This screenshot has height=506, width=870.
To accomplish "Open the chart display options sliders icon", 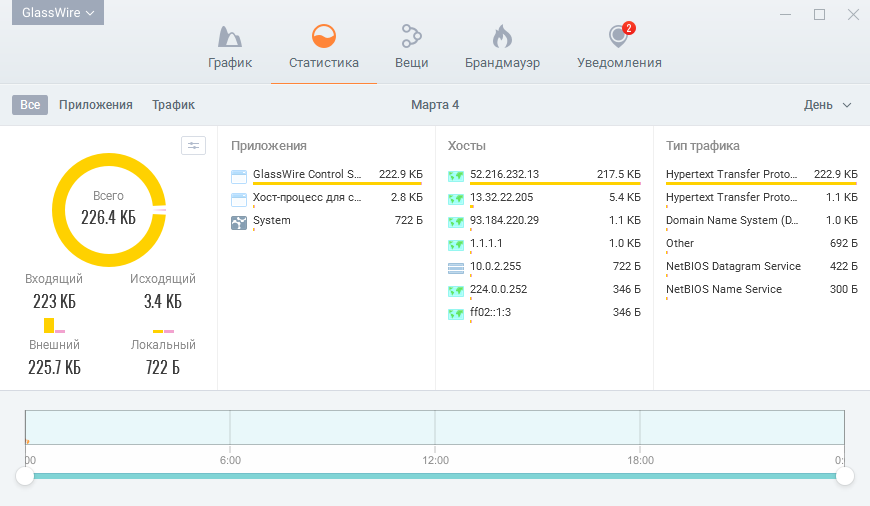I will click(x=193, y=145).
